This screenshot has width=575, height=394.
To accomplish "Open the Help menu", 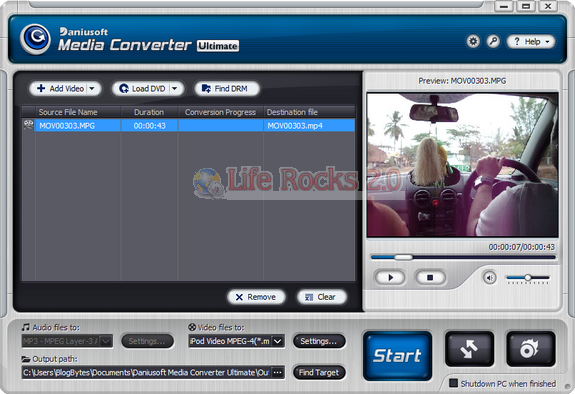I will click(x=531, y=41).
